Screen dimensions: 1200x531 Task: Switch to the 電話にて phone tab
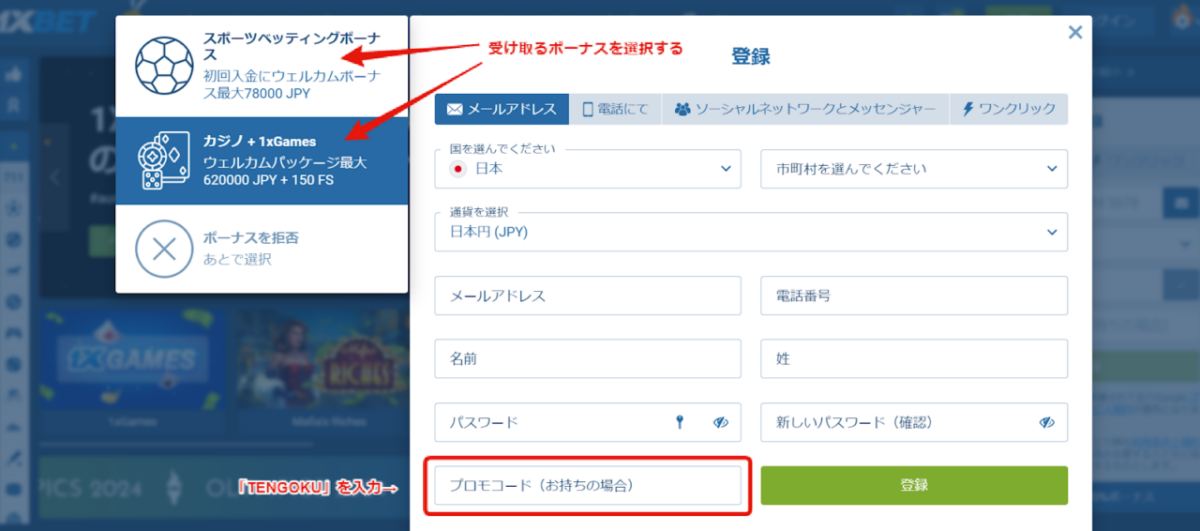[x=615, y=110]
